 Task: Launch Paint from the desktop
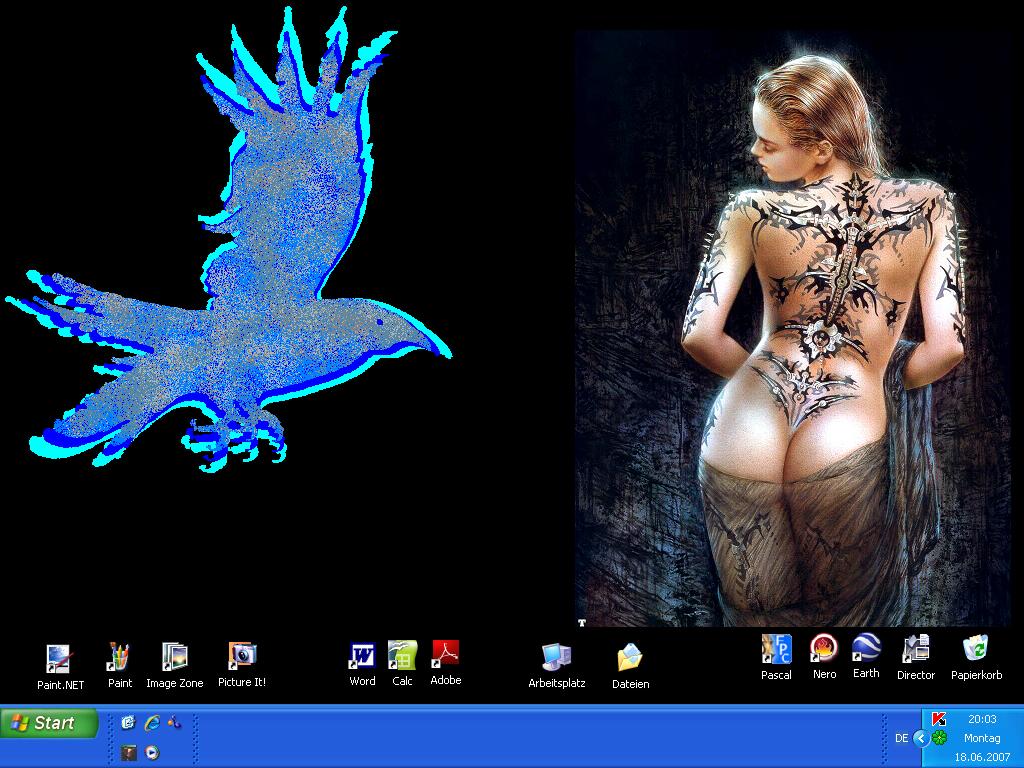120,658
